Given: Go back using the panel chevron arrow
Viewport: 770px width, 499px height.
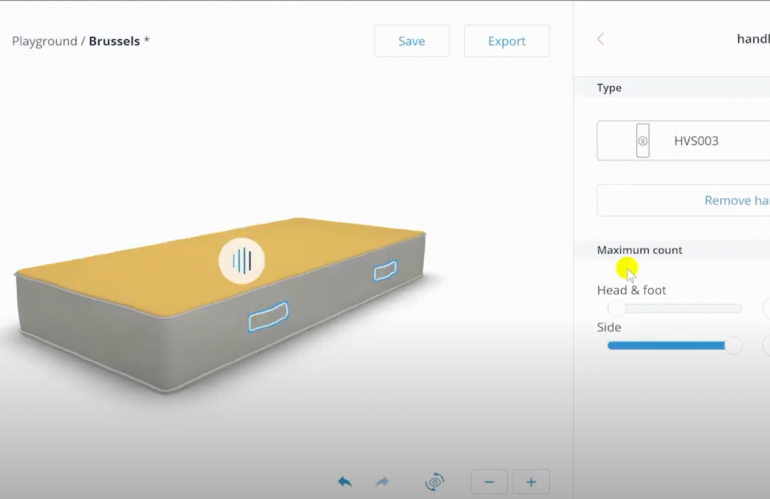Looking at the screenshot, I should (x=600, y=39).
